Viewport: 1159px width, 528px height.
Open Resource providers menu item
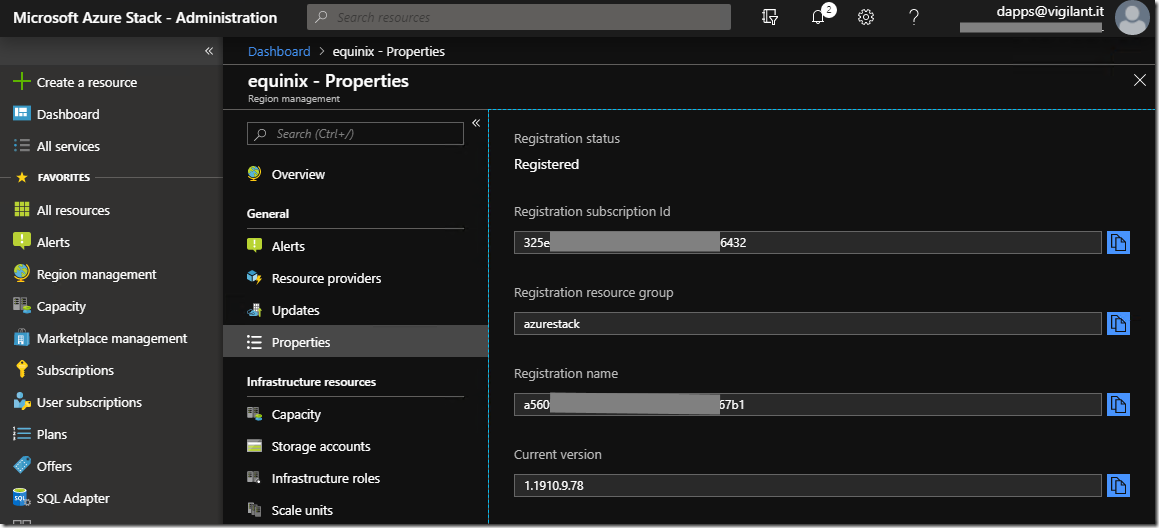coord(326,278)
